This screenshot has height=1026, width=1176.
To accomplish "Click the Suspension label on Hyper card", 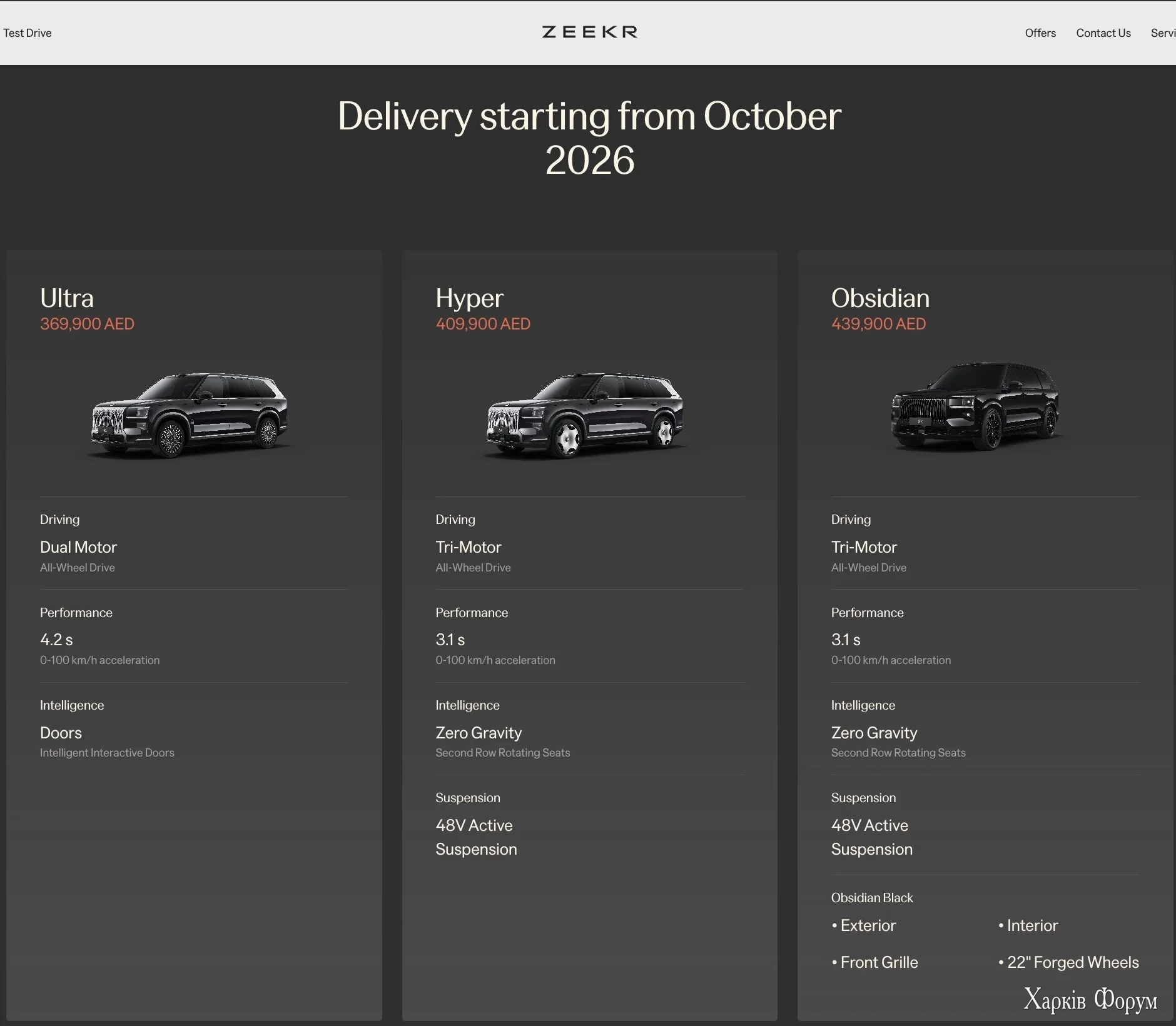I will point(468,798).
